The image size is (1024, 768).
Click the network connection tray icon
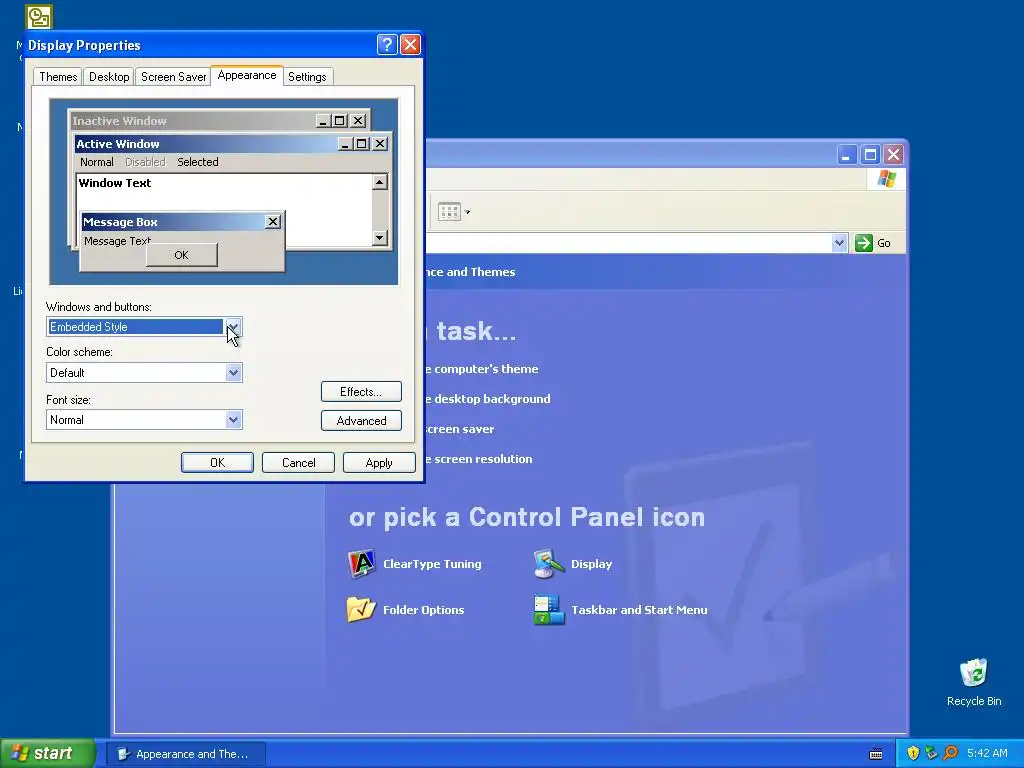[931, 753]
